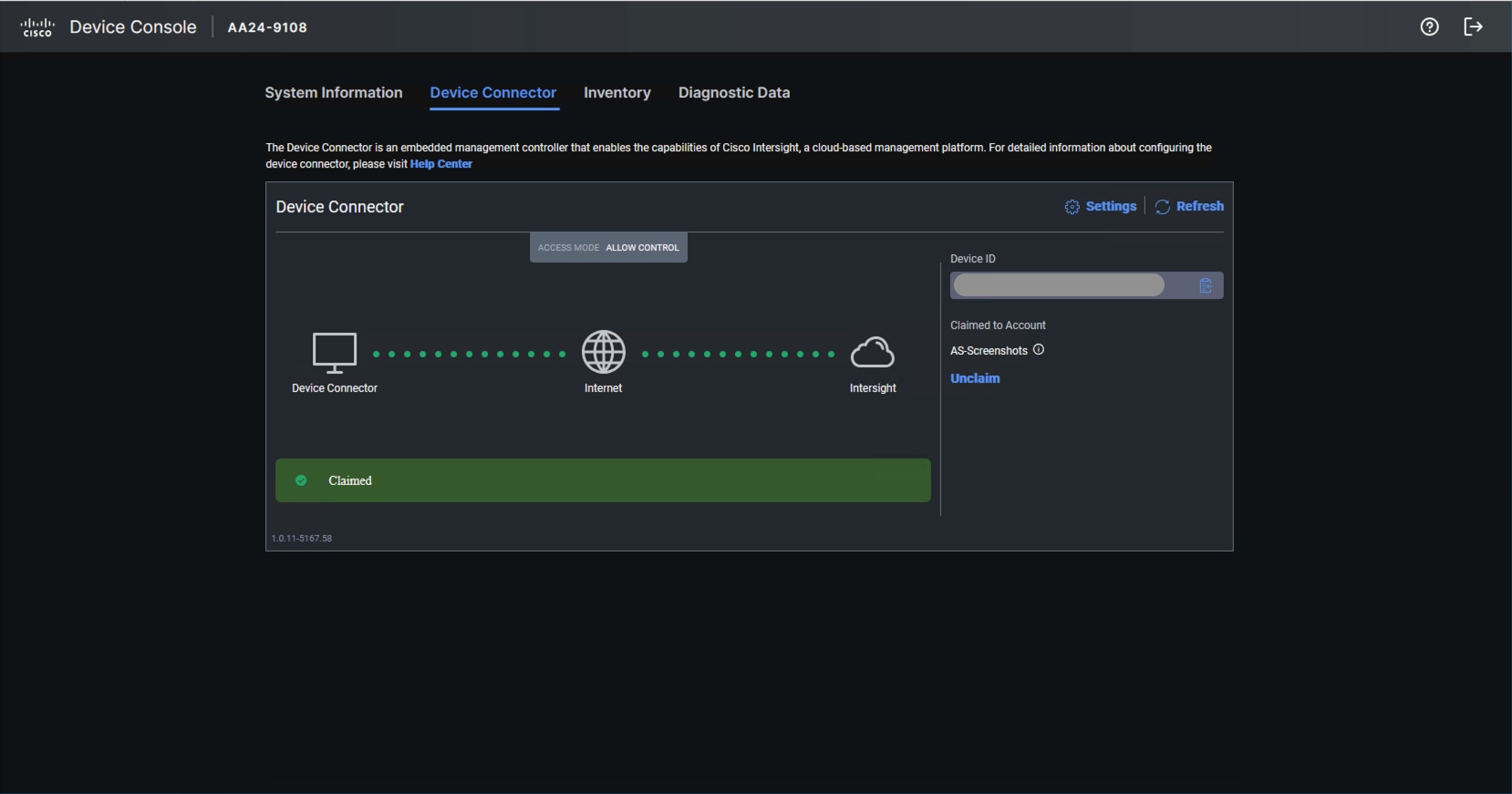Viewport: 1512px width, 794px height.
Task: Click the Unclaim link
Action: coord(975,378)
